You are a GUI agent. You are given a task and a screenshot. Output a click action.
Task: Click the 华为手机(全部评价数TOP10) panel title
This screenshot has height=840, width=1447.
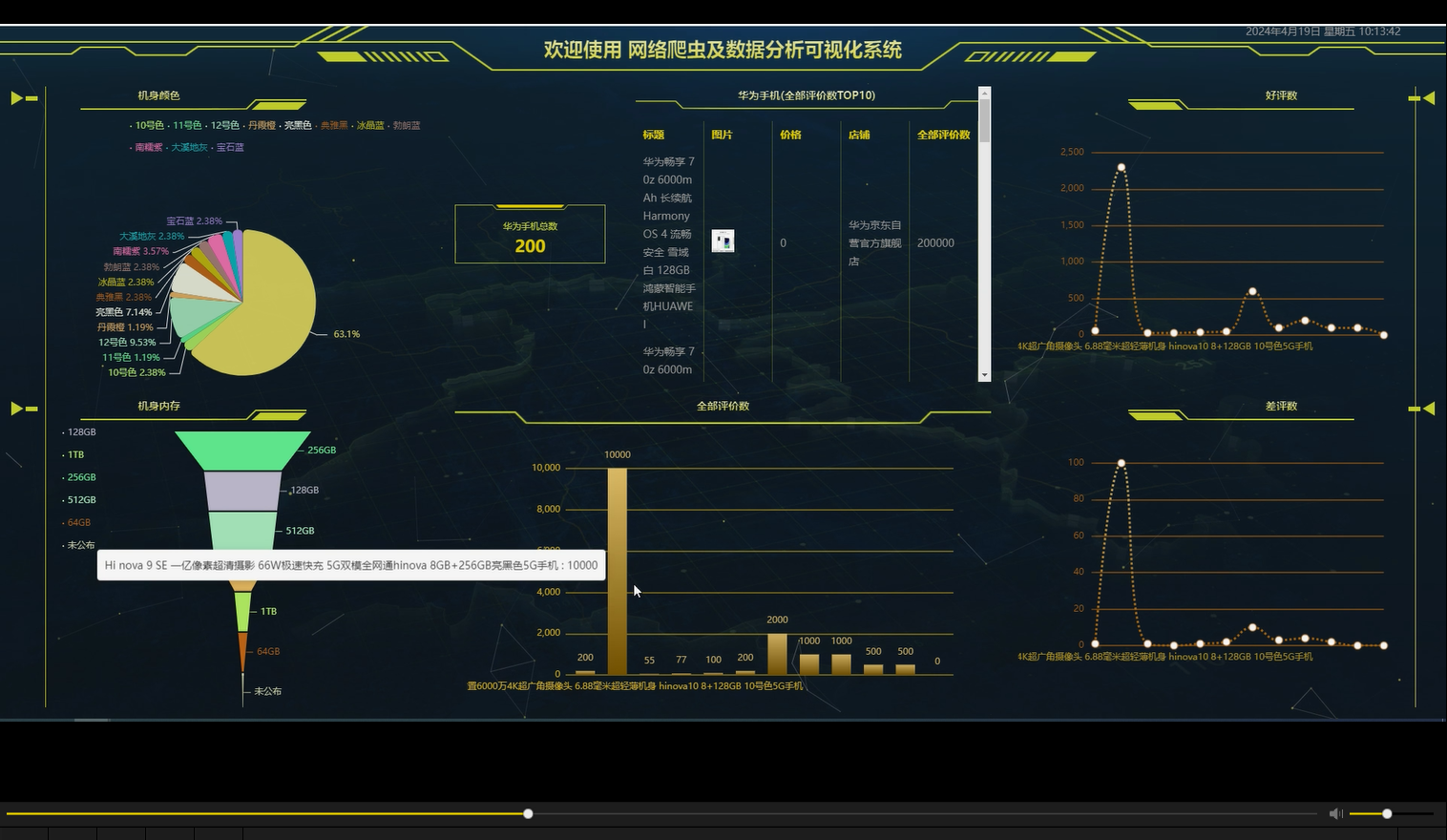(x=807, y=95)
